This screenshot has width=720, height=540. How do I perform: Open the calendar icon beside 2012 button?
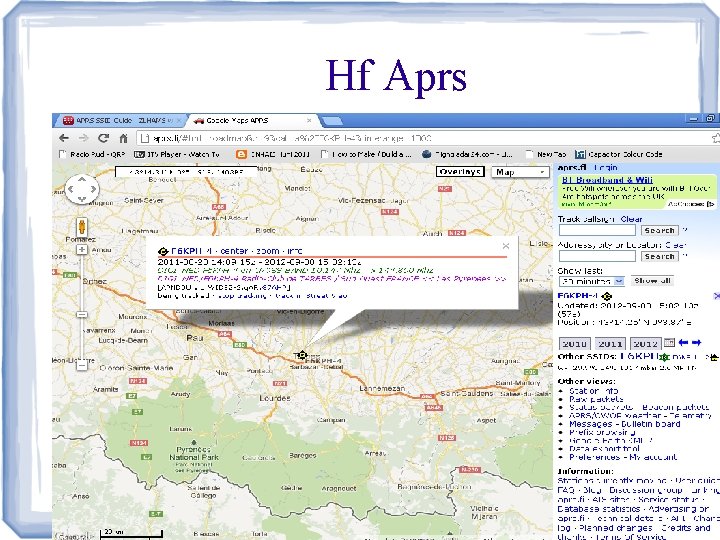point(669,343)
